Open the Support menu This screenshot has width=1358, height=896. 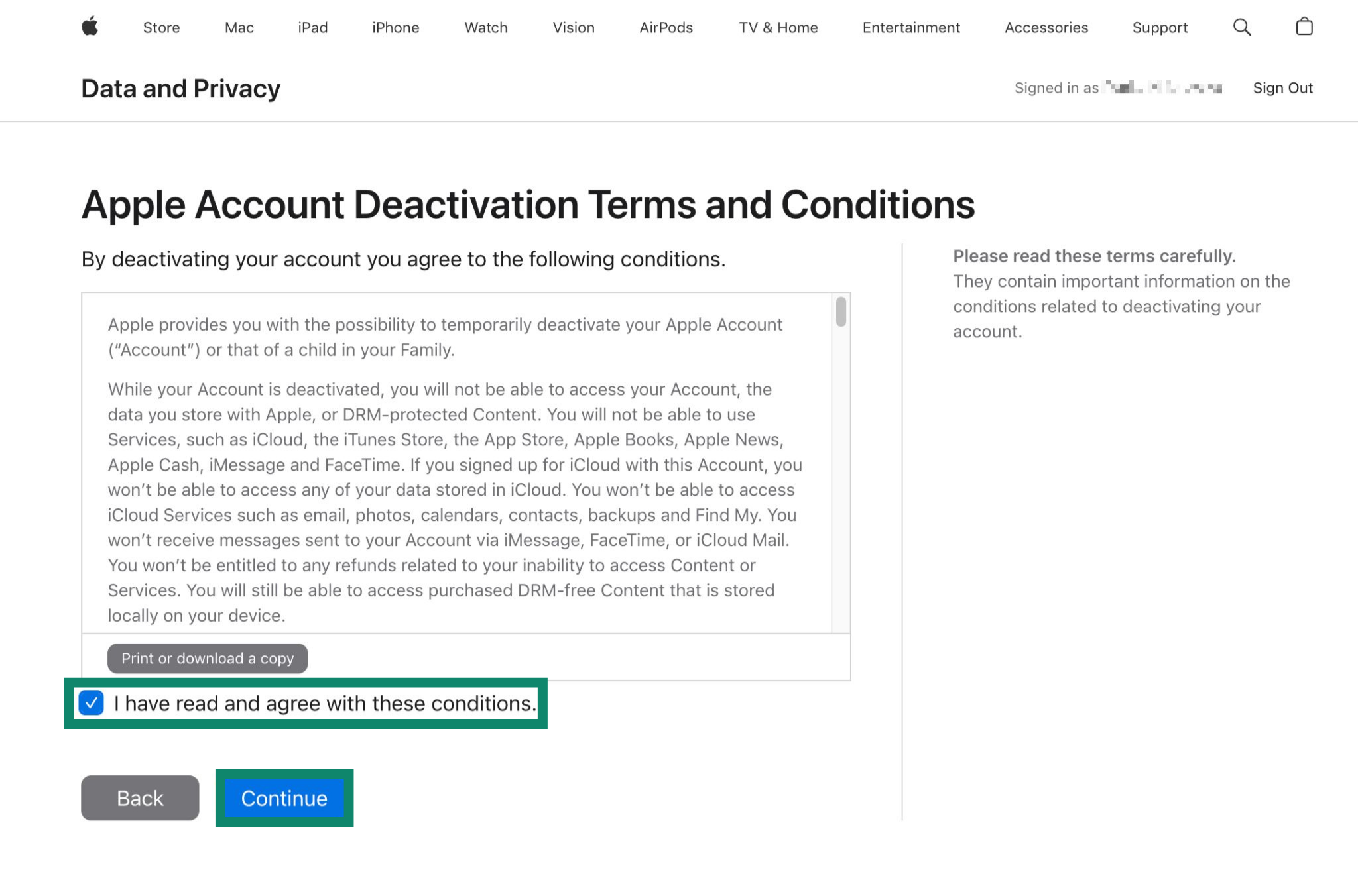pyautogui.click(x=1159, y=28)
